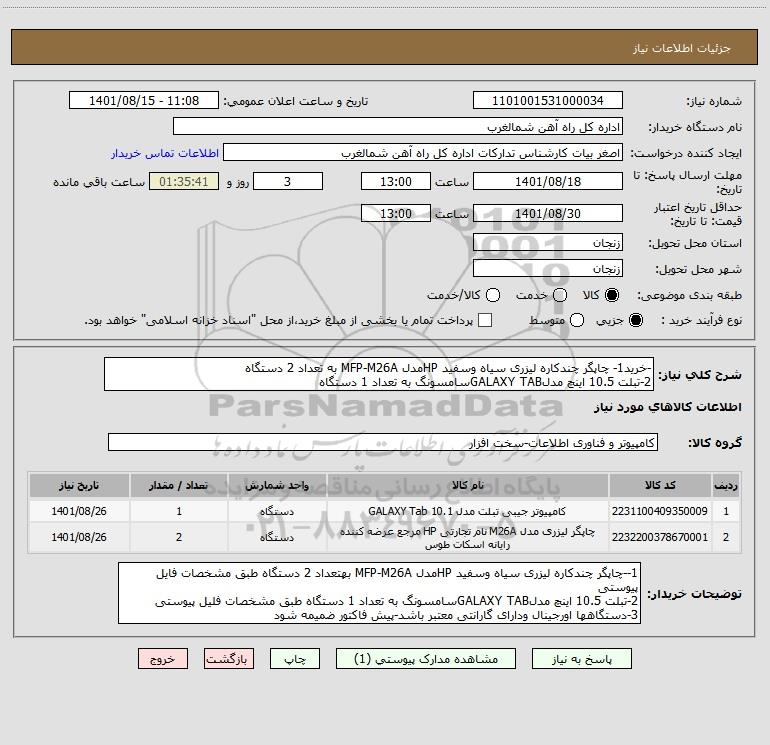Click the تعداد / مقدار column header

pos(179,485)
